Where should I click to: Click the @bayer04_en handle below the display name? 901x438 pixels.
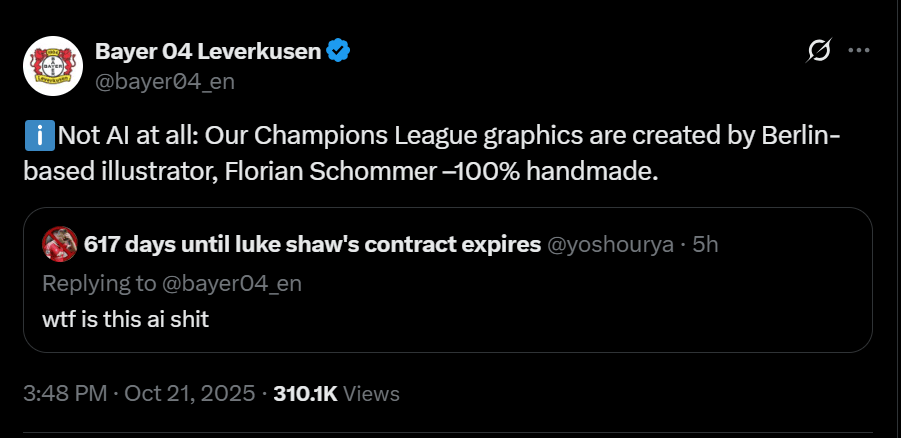coord(164,82)
